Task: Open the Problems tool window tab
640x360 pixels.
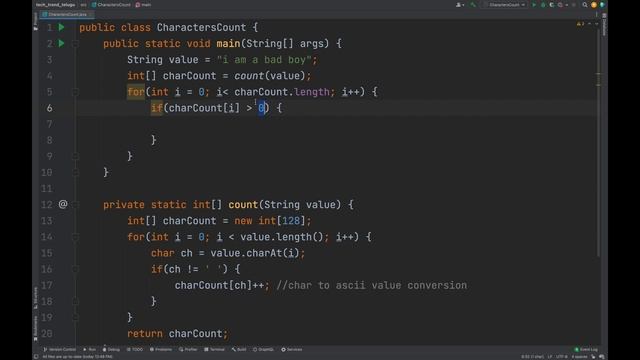Action: [161, 349]
